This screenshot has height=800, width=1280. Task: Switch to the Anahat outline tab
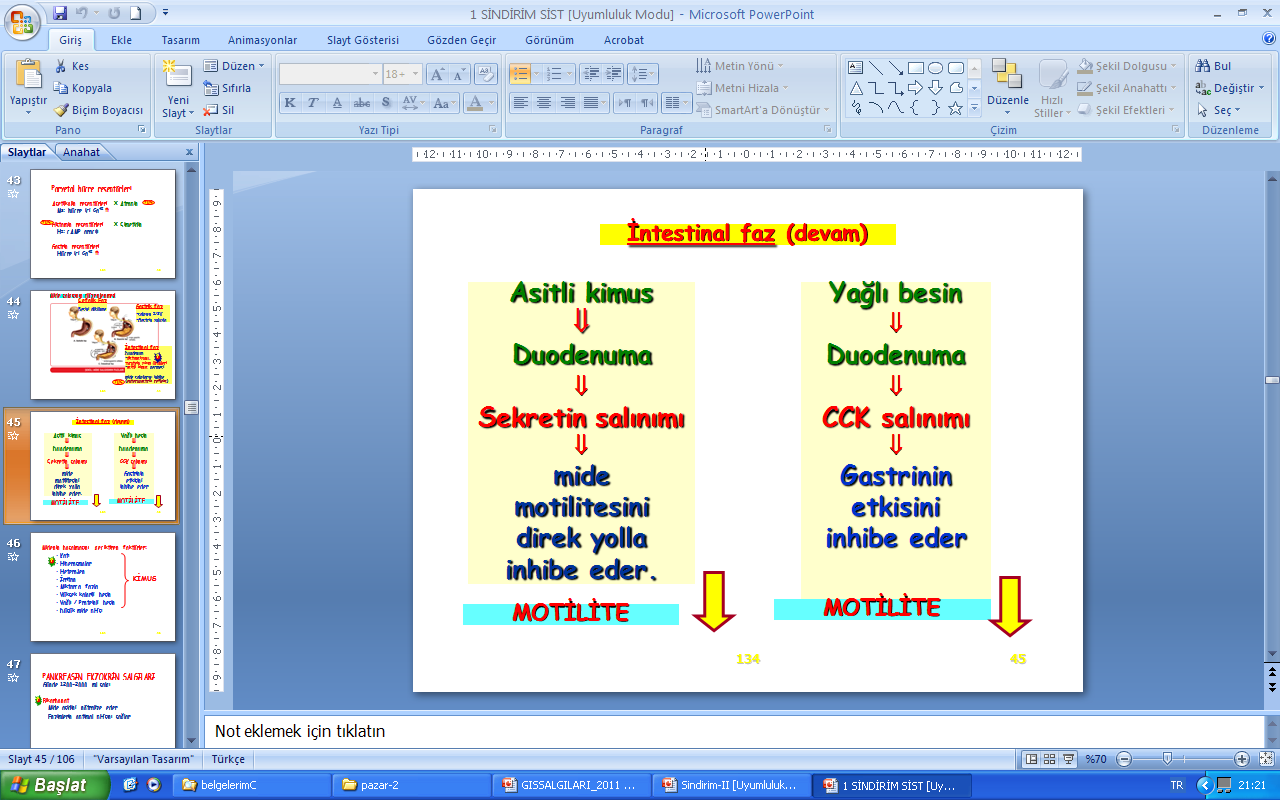(x=81, y=152)
